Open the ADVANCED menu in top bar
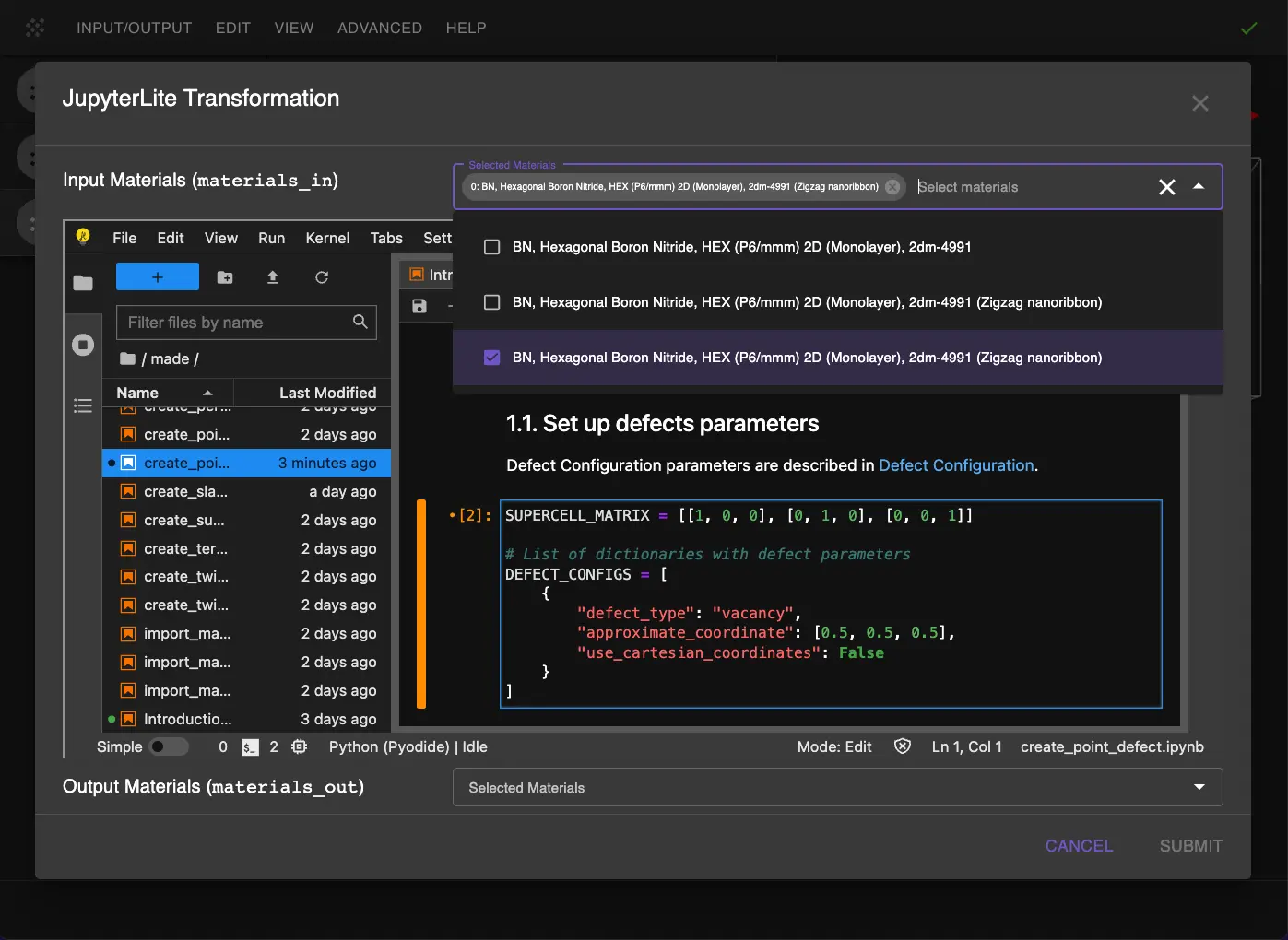 click(x=379, y=28)
